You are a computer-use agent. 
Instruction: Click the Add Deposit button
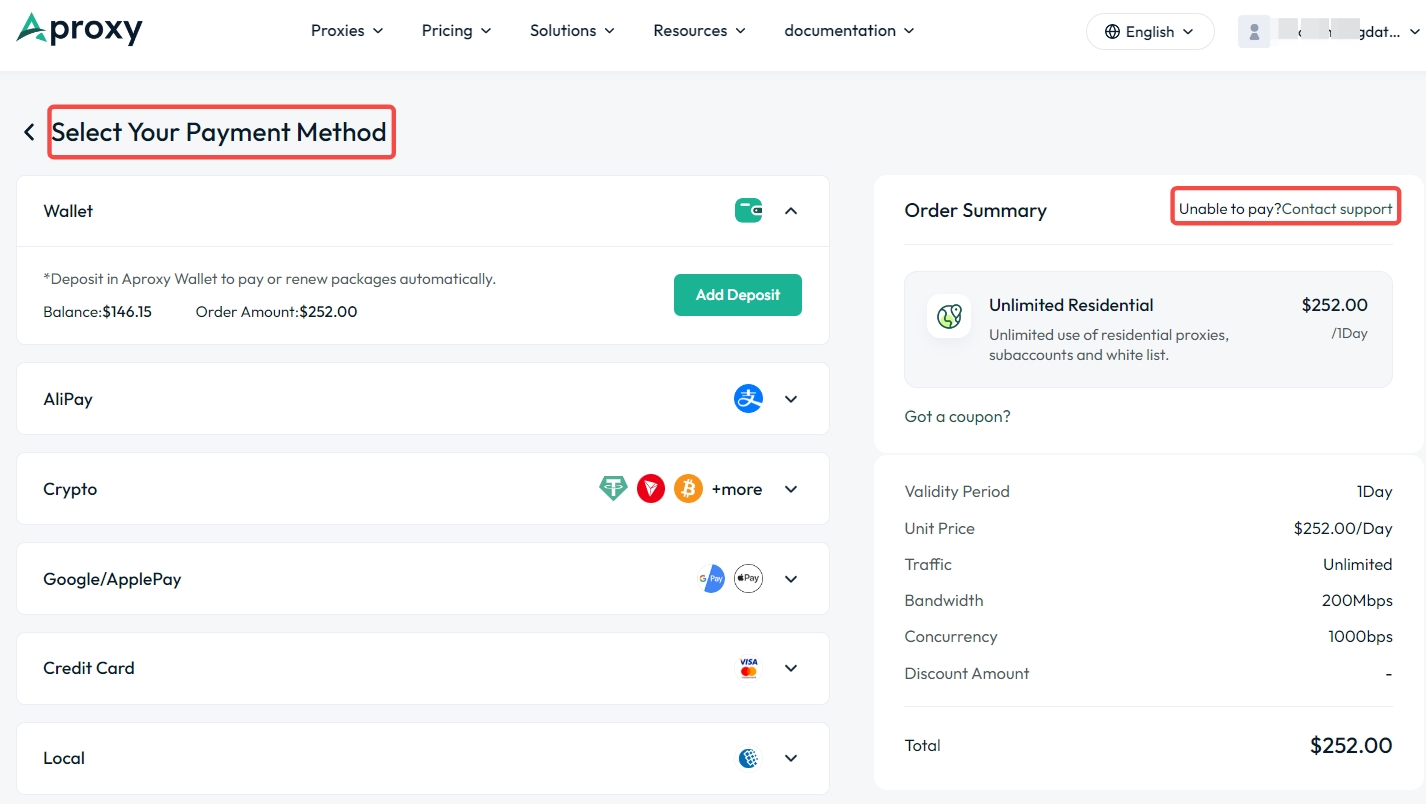[x=738, y=295]
